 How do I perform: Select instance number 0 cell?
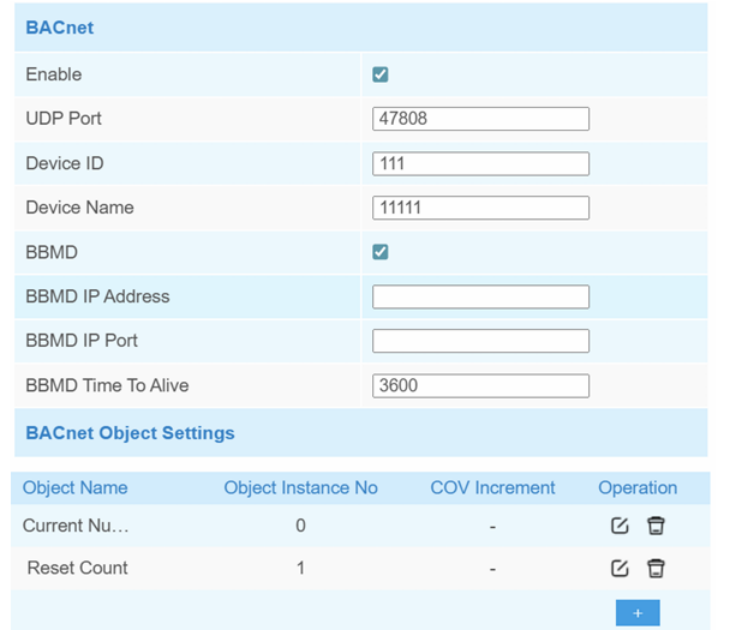point(301,526)
